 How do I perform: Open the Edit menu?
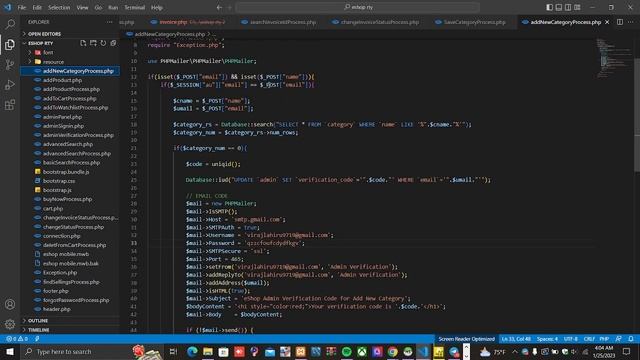[37, 7]
